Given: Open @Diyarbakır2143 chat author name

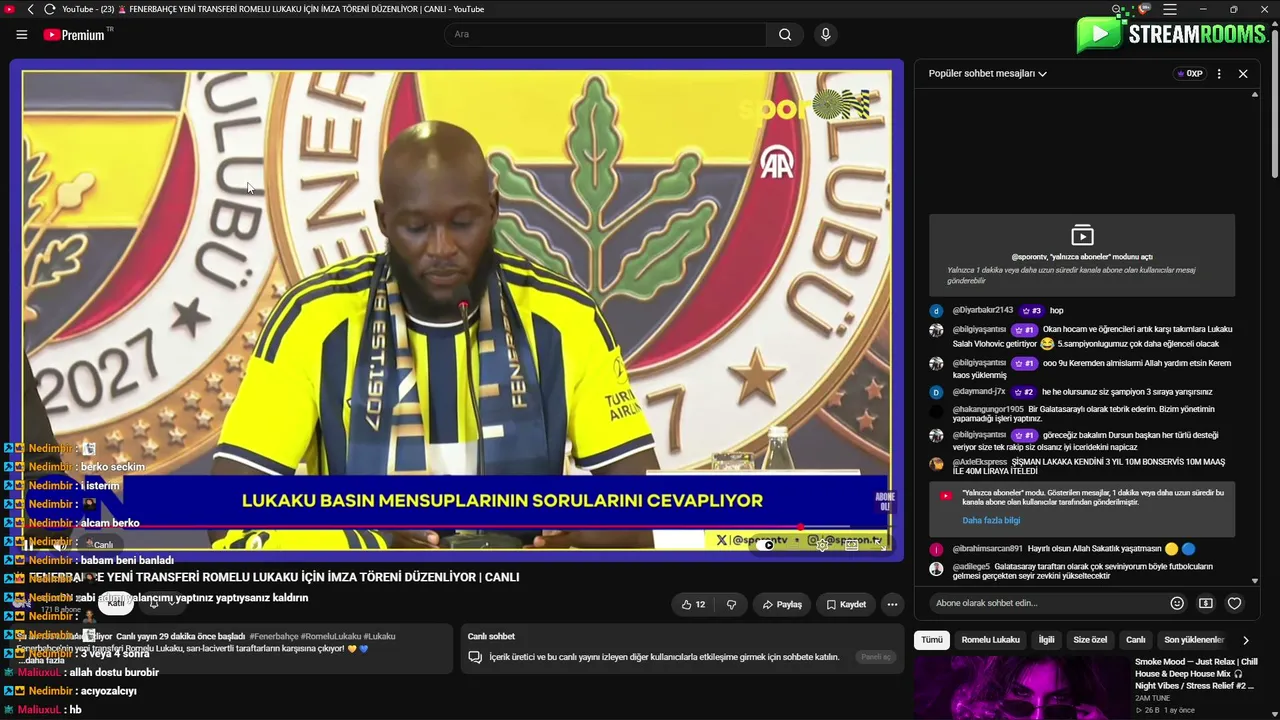Looking at the screenshot, I should [x=982, y=310].
